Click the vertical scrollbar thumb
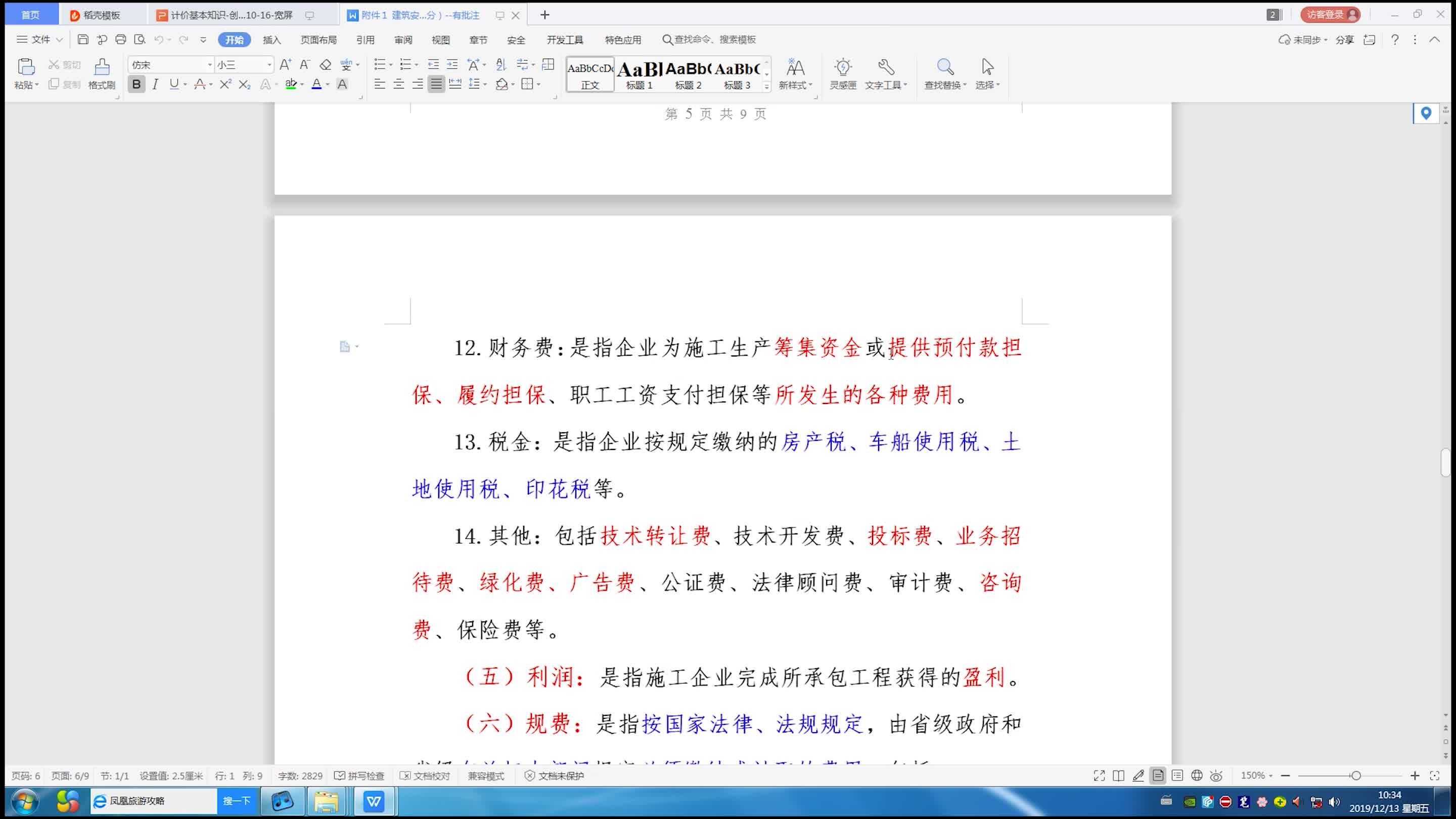This screenshot has height=819, width=1456. pyautogui.click(x=1446, y=463)
